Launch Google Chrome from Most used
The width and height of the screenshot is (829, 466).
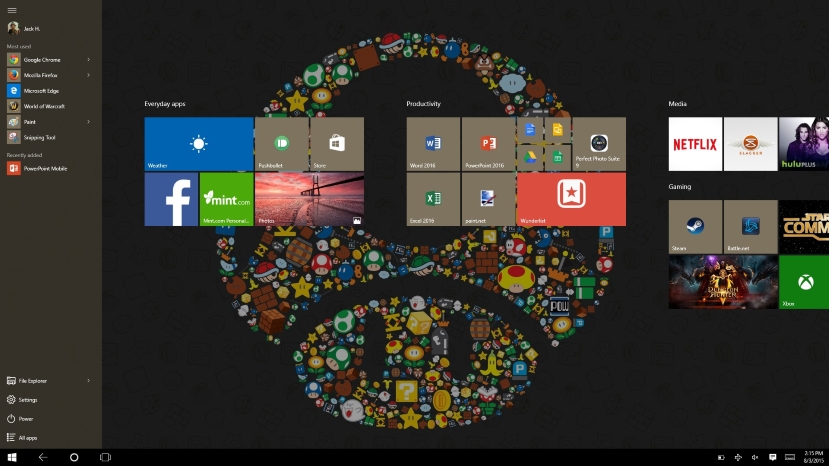(x=41, y=60)
